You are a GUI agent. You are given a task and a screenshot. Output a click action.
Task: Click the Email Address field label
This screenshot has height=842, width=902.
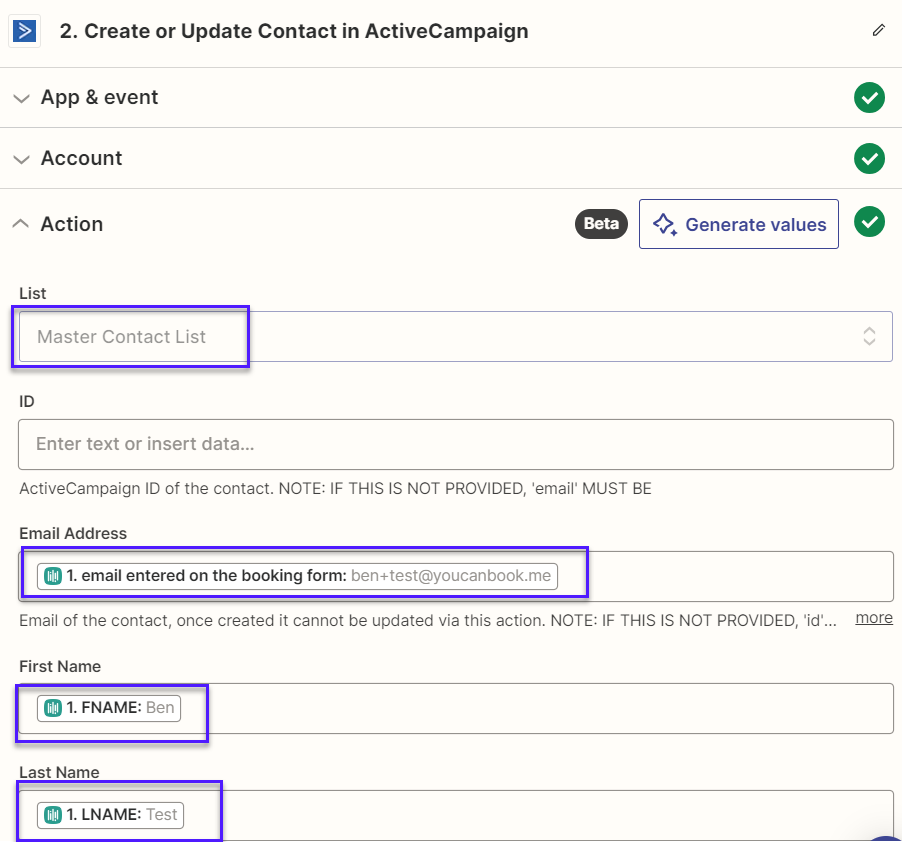coord(73,533)
